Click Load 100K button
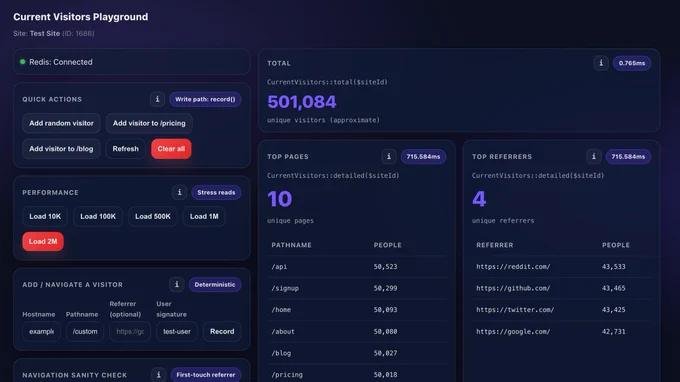This screenshot has width=680, height=382. [98, 216]
